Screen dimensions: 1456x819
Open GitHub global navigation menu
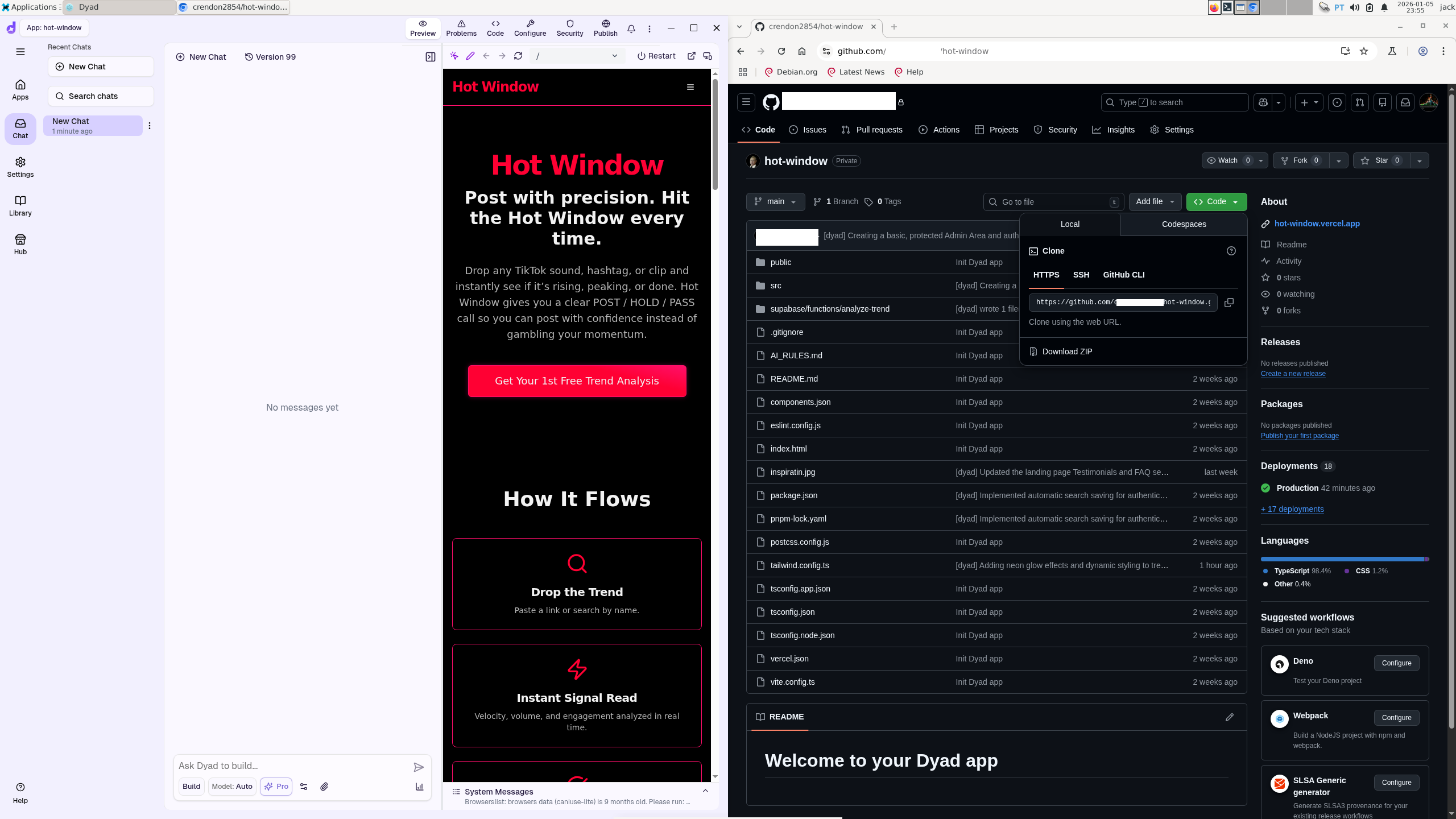click(746, 102)
